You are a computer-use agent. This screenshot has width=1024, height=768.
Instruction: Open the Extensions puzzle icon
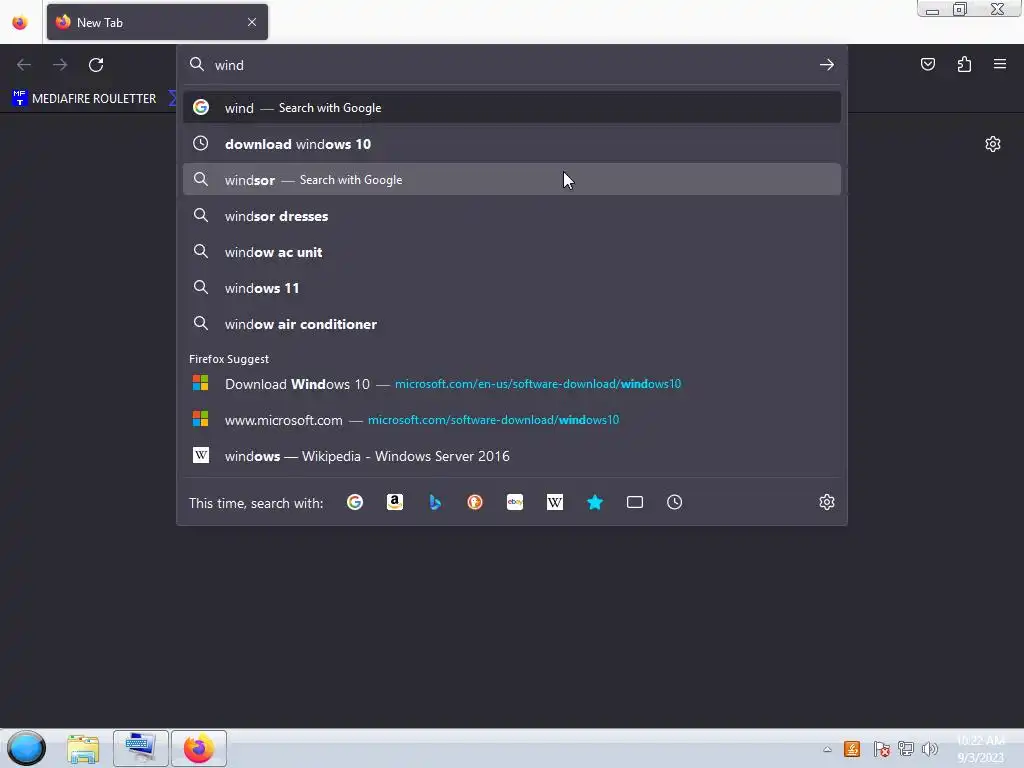tap(964, 64)
